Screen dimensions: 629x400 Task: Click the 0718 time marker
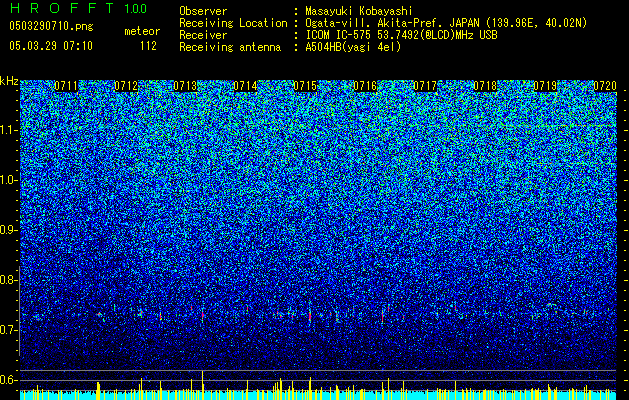485,86
